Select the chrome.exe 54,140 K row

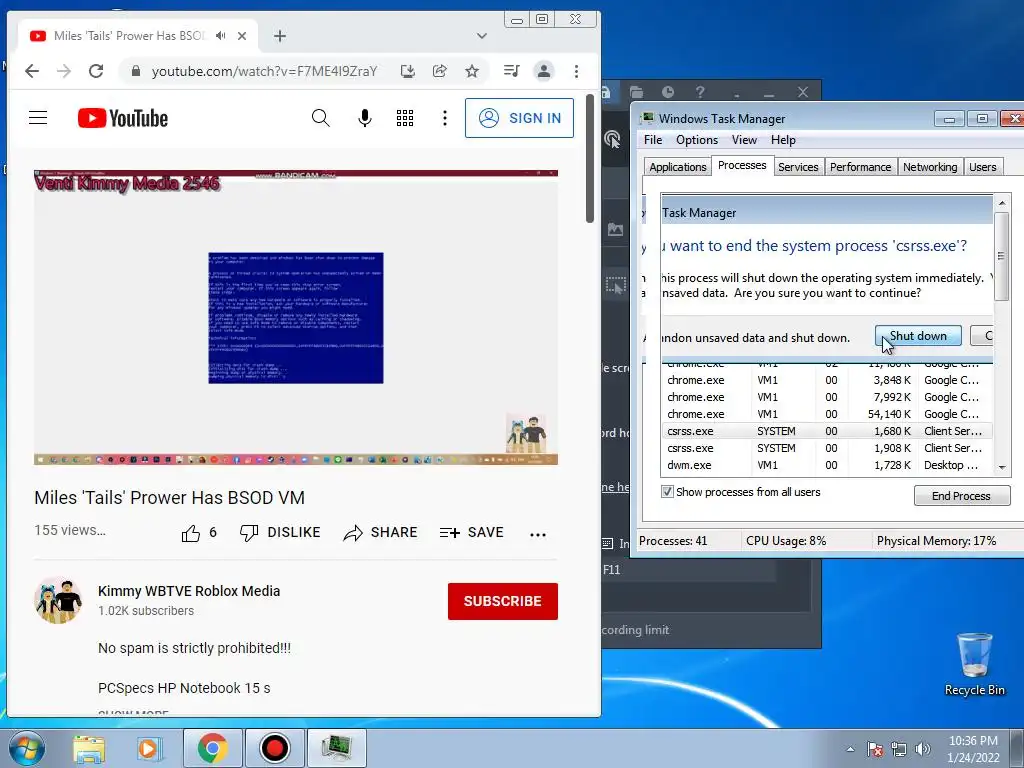[x=826, y=414]
